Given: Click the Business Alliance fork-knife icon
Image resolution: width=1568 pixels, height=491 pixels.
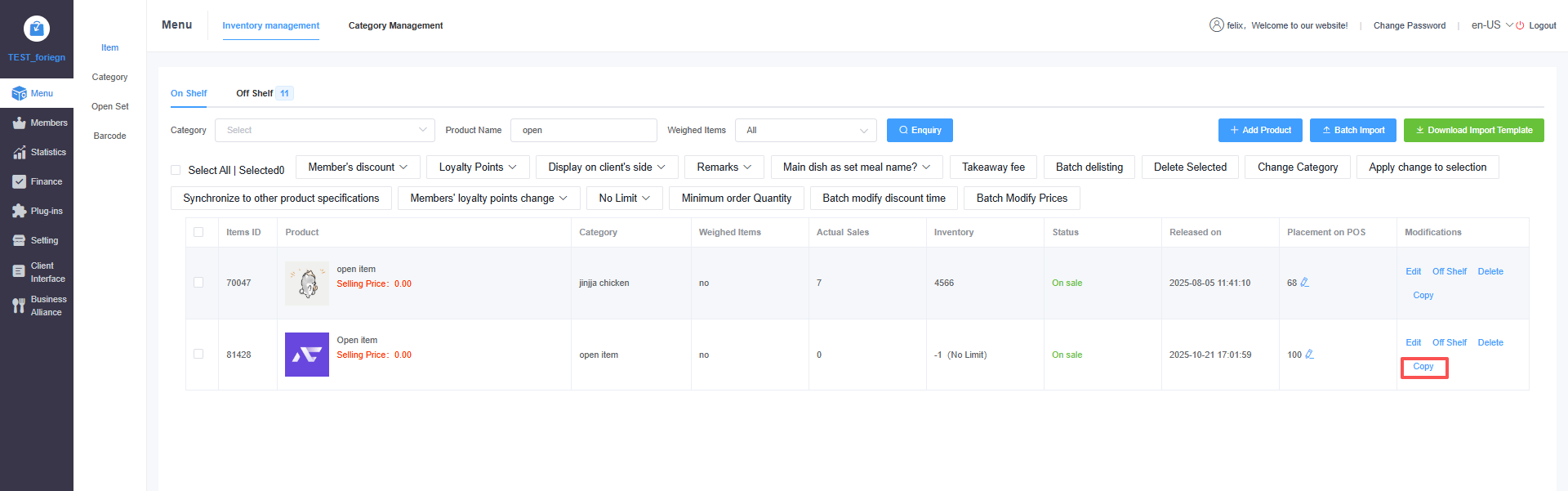Looking at the screenshot, I should [x=19, y=306].
